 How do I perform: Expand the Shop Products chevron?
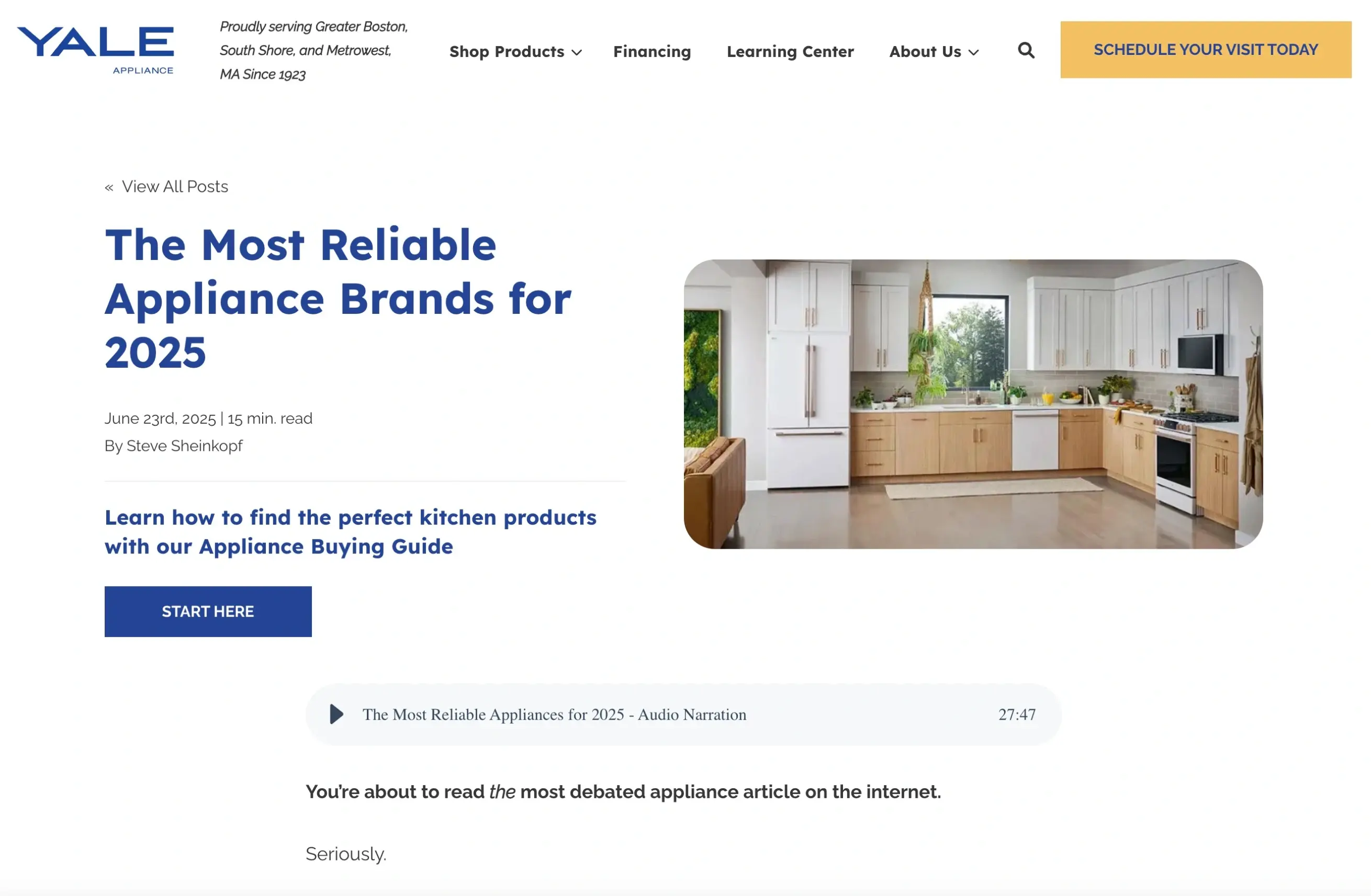tap(577, 52)
